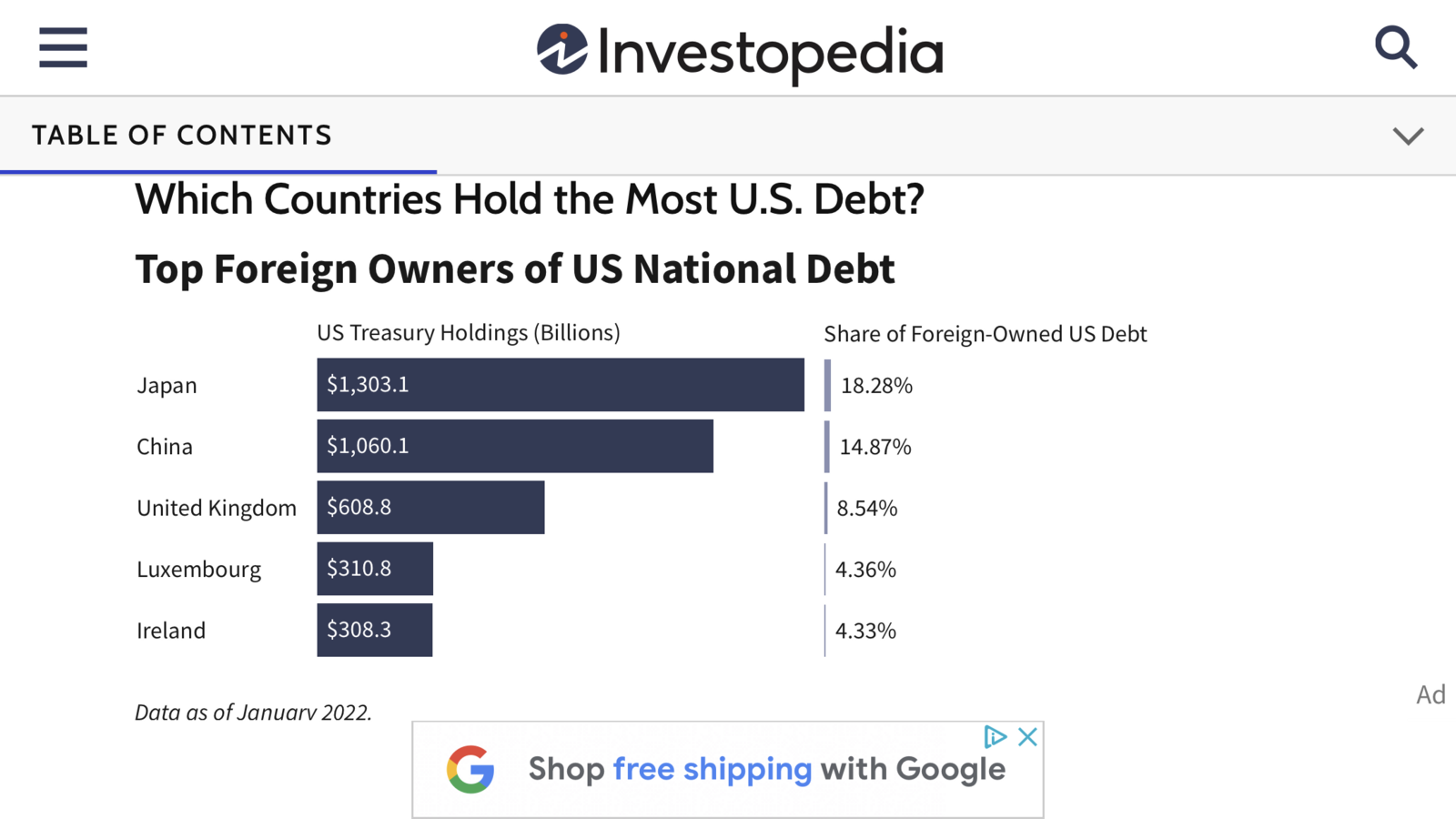Click the US Treasury Holdings column header
Viewport: 1456px width, 819px height.
pos(469,333)
